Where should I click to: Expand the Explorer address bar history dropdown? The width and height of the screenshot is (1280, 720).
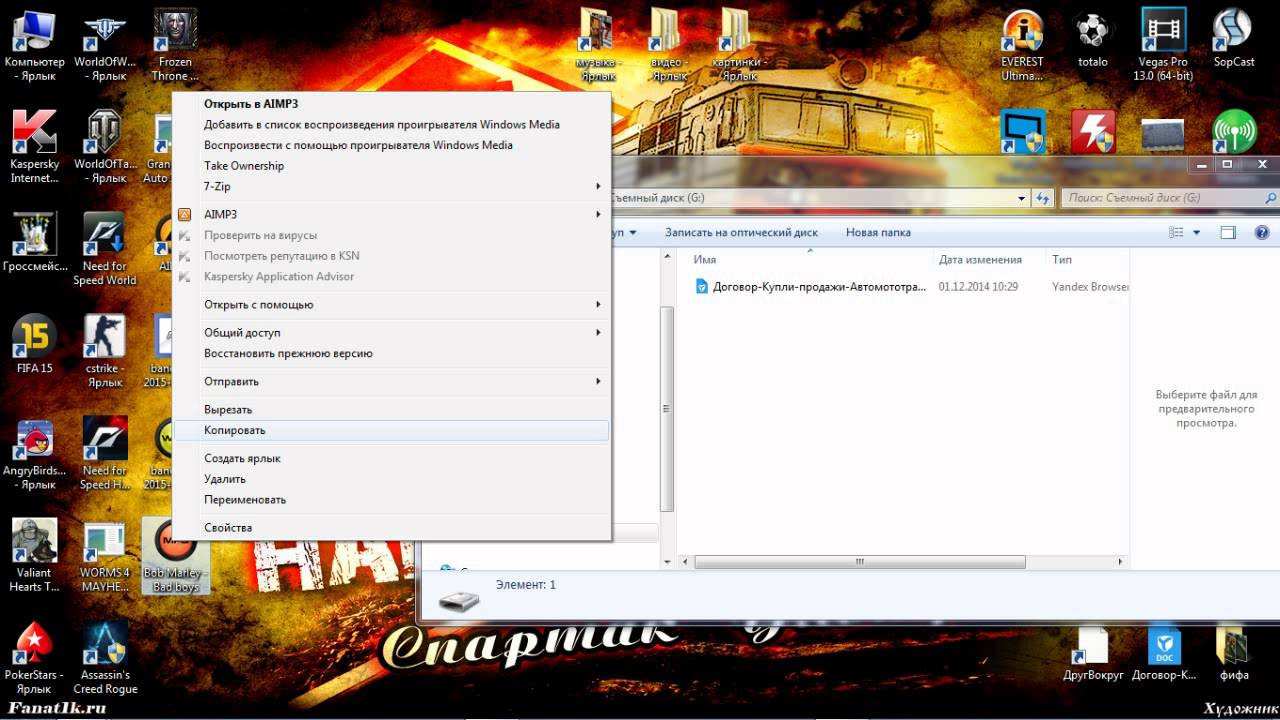[x=1021, y=198]
